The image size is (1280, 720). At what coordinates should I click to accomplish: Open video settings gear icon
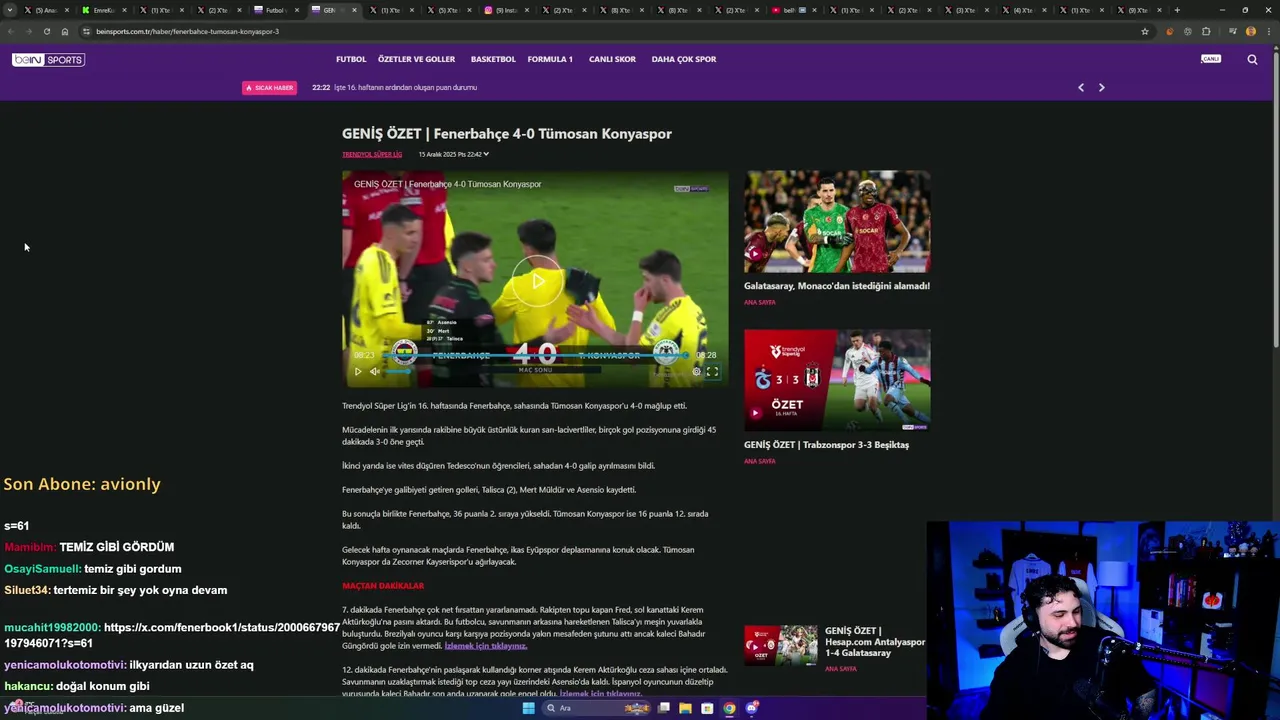point(697,371)
